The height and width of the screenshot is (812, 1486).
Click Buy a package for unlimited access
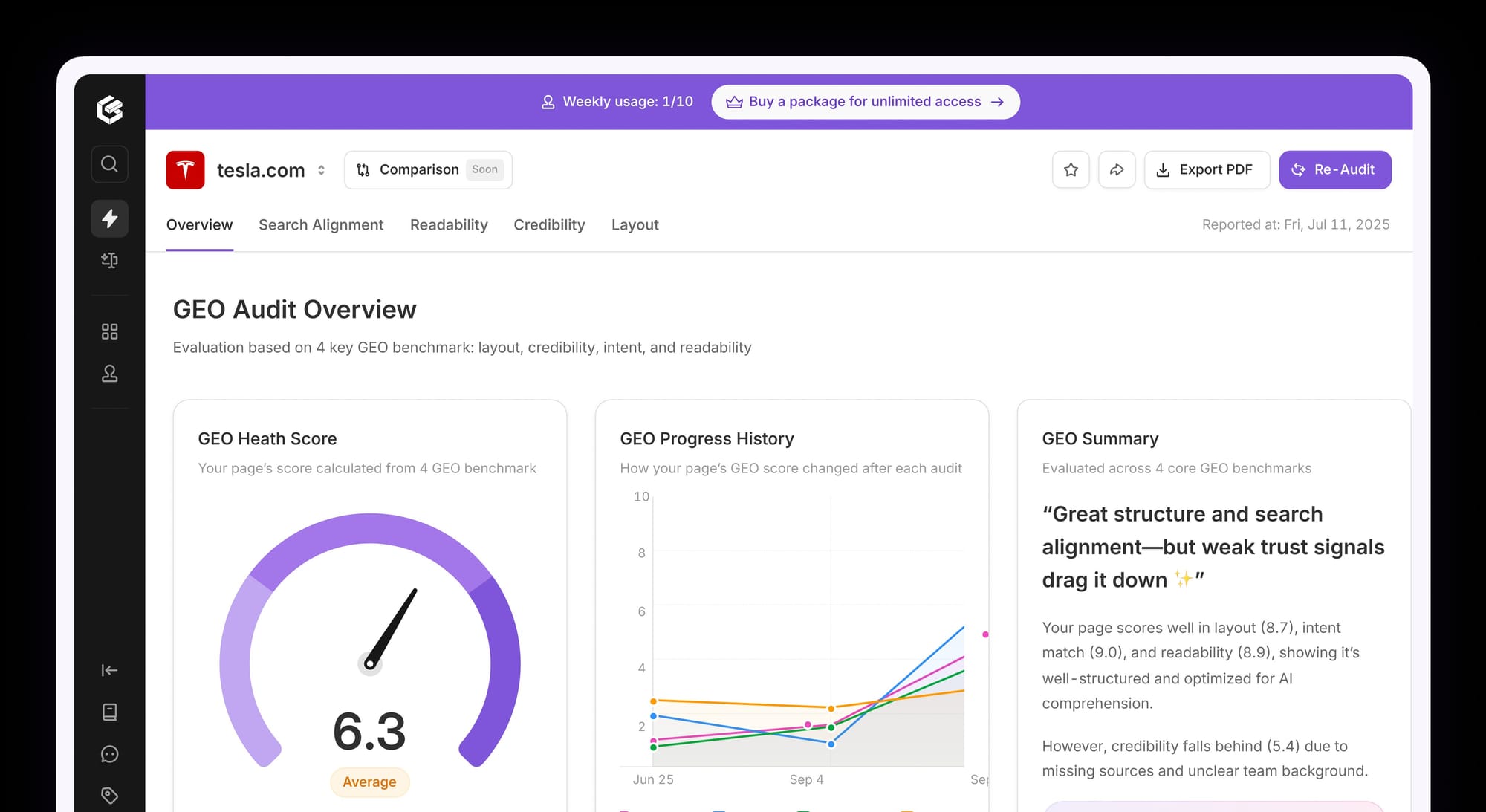click(865, 102)
